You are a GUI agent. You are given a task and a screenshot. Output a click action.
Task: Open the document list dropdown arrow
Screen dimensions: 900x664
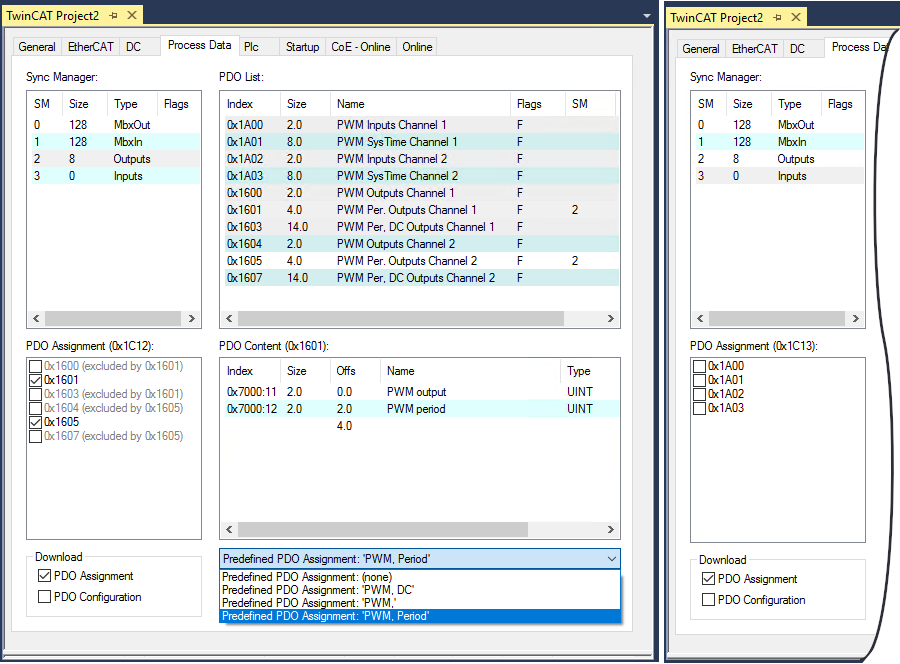(x=647, y=16)
